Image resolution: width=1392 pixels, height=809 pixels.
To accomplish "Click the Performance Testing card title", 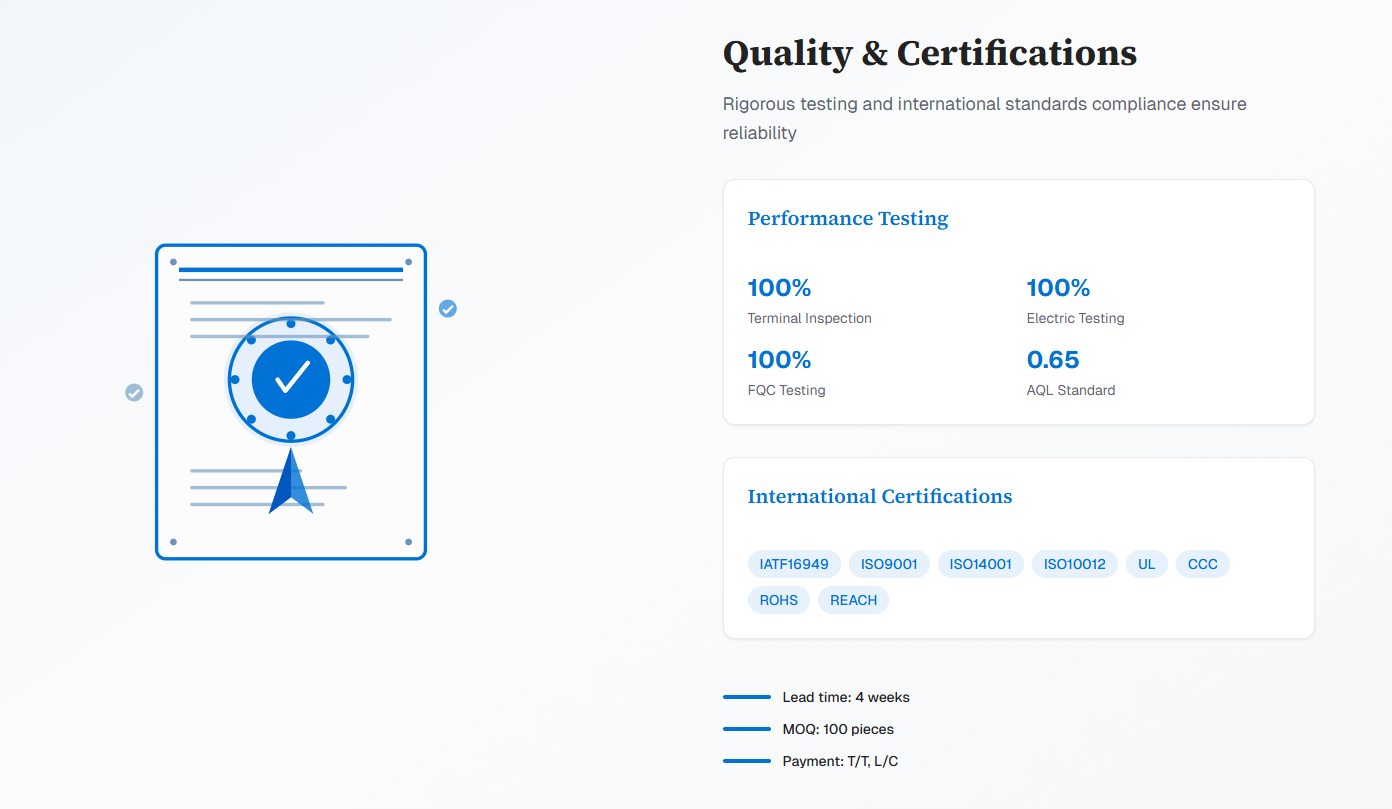I will click(x=848, y=218).
